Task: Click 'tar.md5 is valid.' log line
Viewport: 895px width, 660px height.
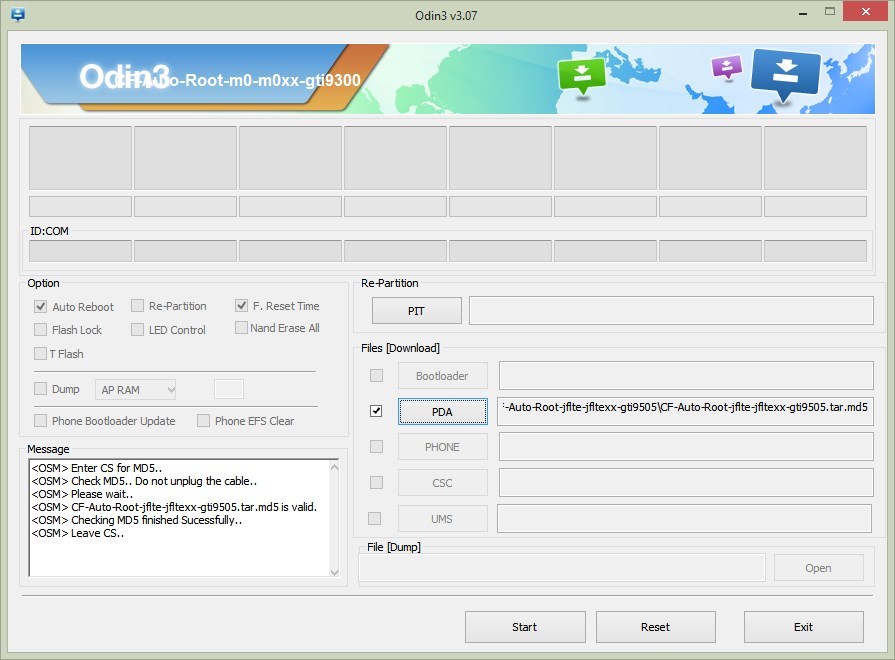Action: click(174, 507)
